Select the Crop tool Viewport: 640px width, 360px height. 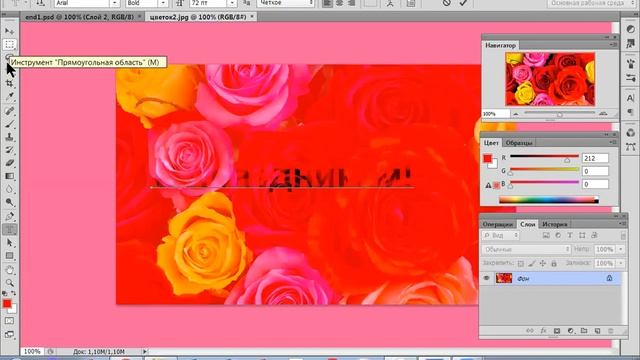pos(9,83)
